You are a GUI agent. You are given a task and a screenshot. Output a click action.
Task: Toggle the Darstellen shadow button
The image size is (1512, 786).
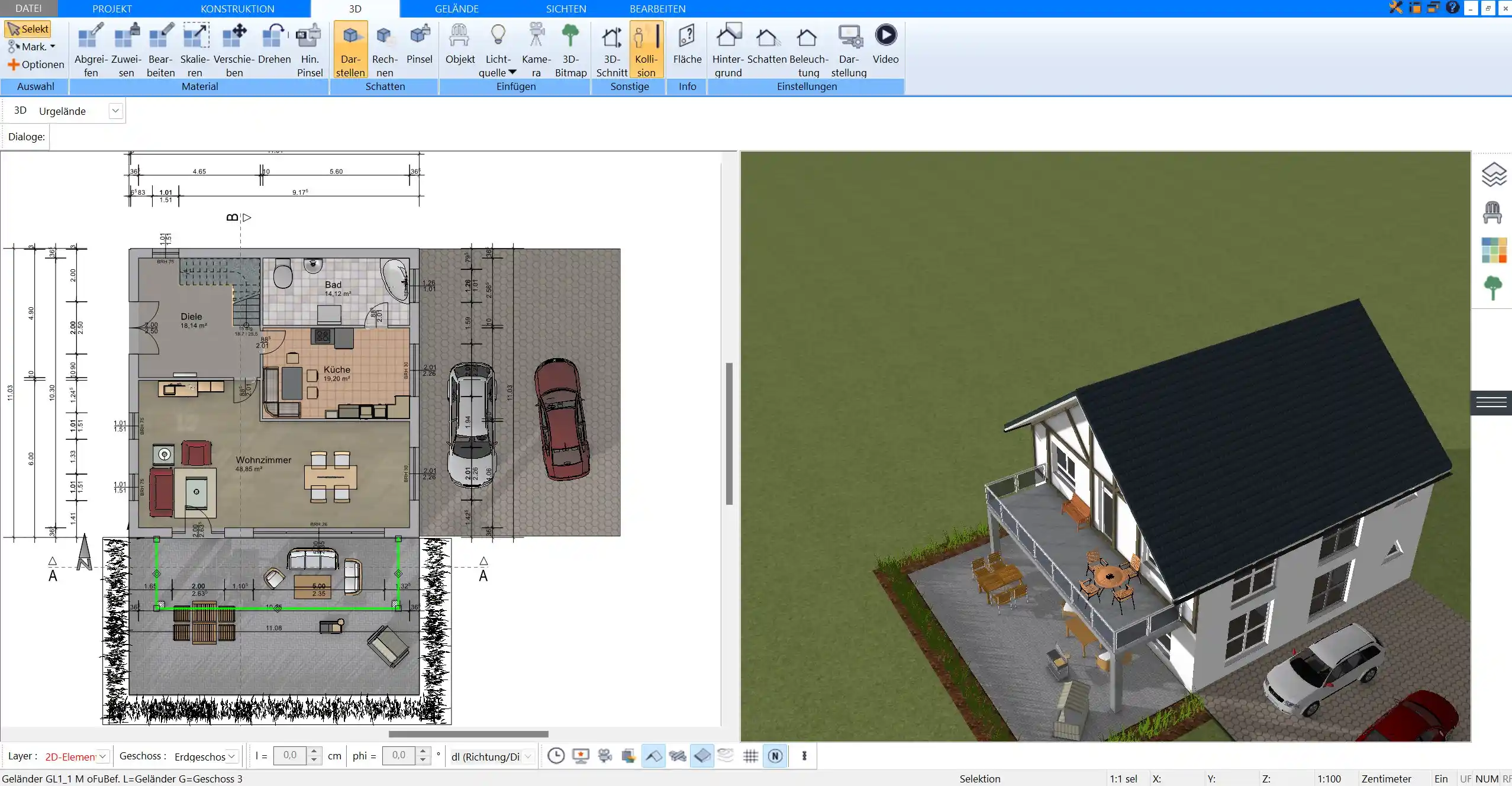click(350, 50)
